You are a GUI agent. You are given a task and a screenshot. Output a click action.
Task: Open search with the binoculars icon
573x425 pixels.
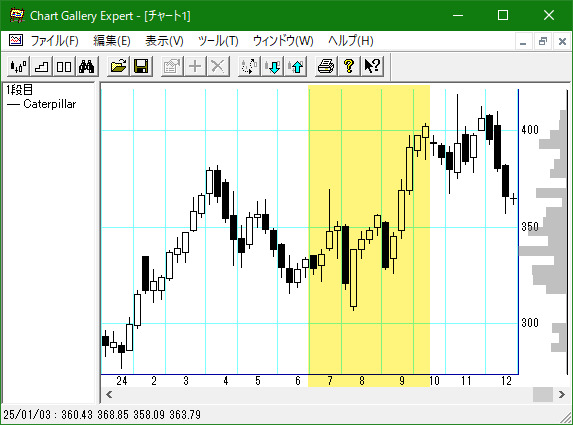click(x=87, y=67)
